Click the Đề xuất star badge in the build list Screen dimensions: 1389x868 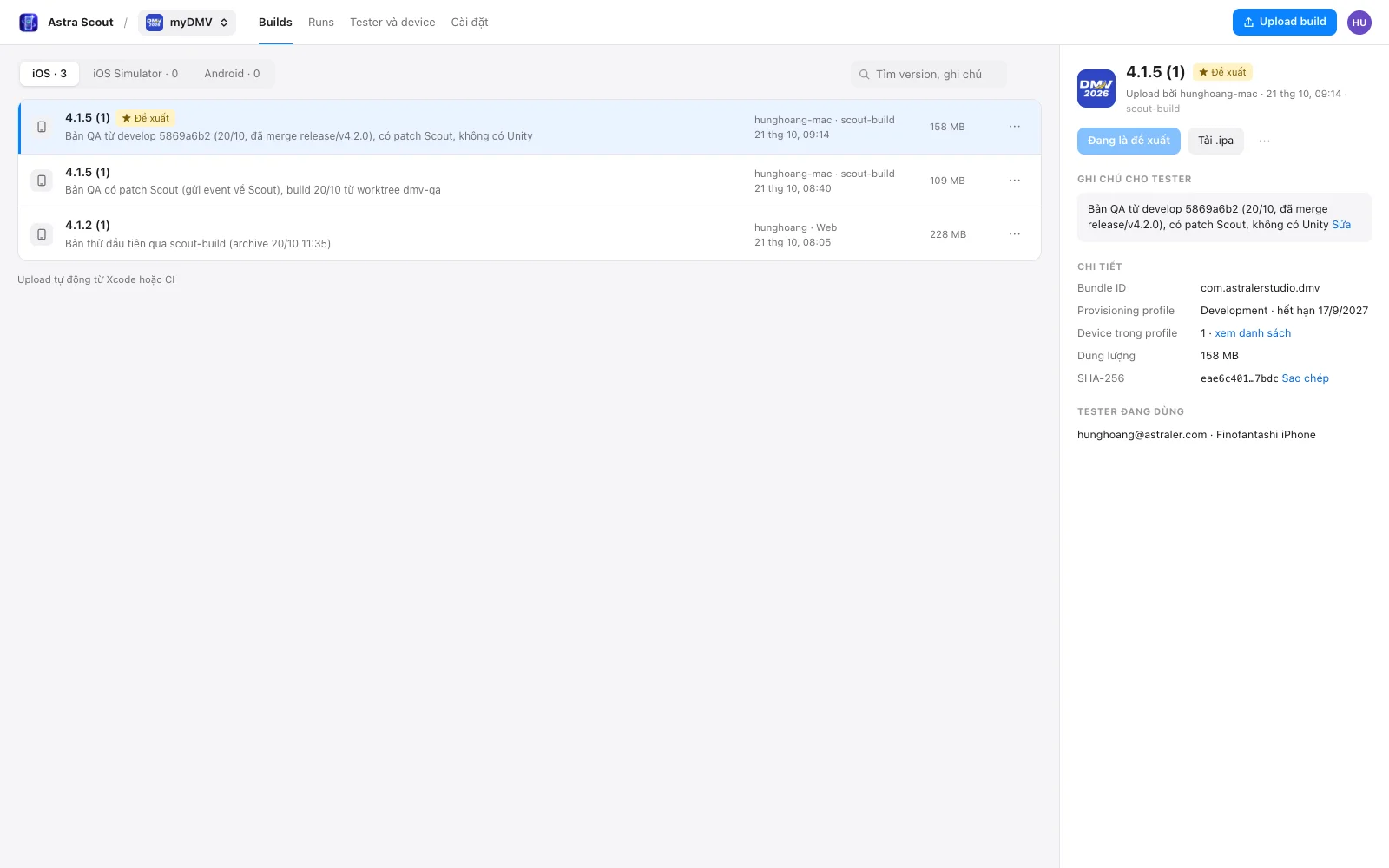[x=146, y=118]
